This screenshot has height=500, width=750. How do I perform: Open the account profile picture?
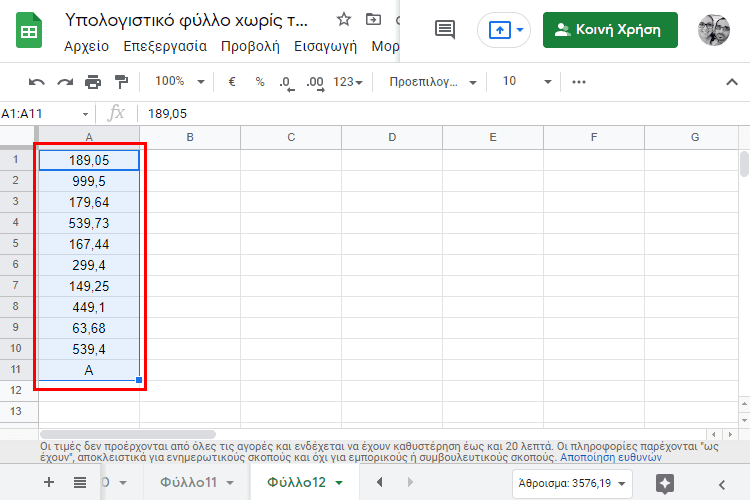pos(714,30)
